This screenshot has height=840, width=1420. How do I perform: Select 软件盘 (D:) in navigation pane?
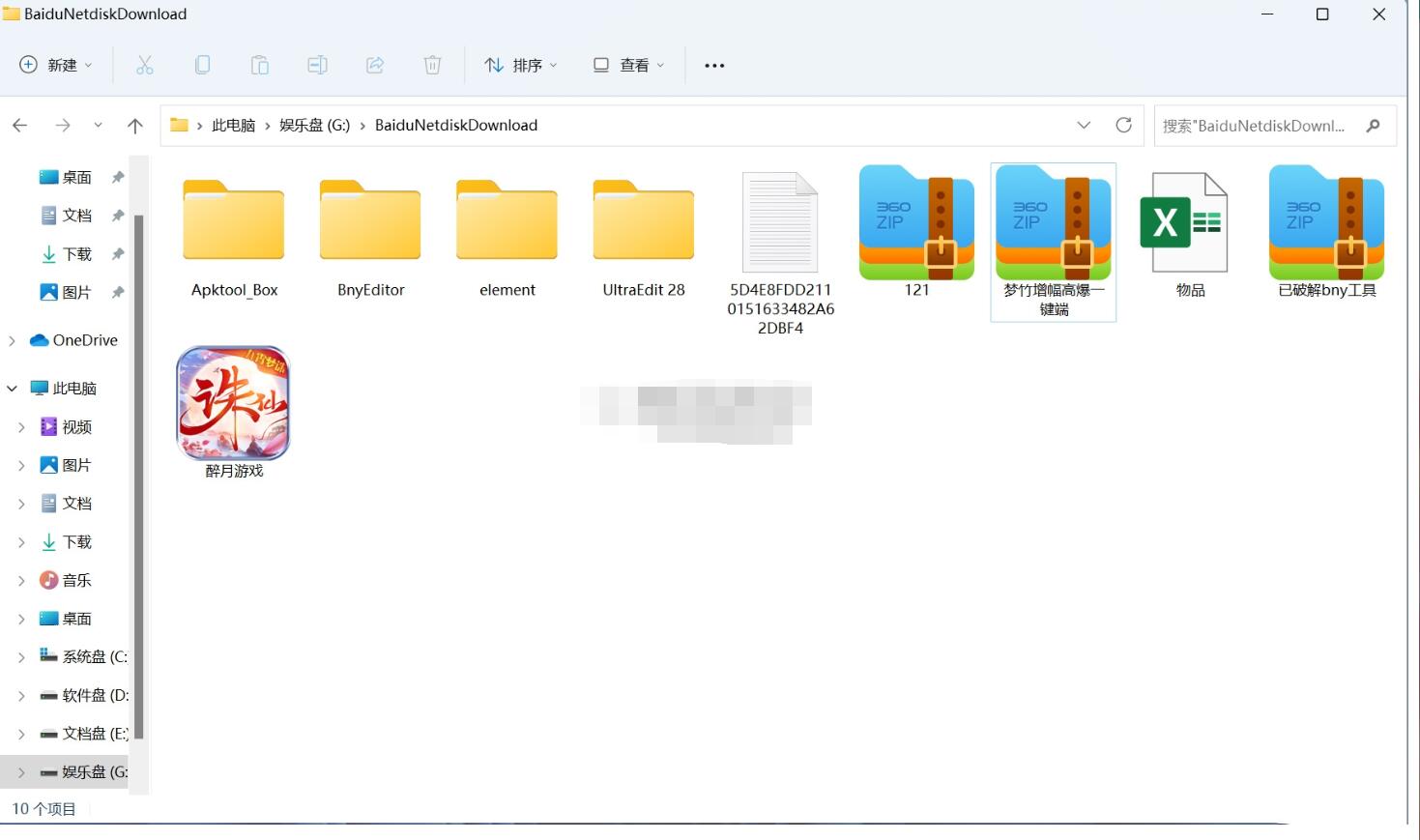(x=94, y=695)
